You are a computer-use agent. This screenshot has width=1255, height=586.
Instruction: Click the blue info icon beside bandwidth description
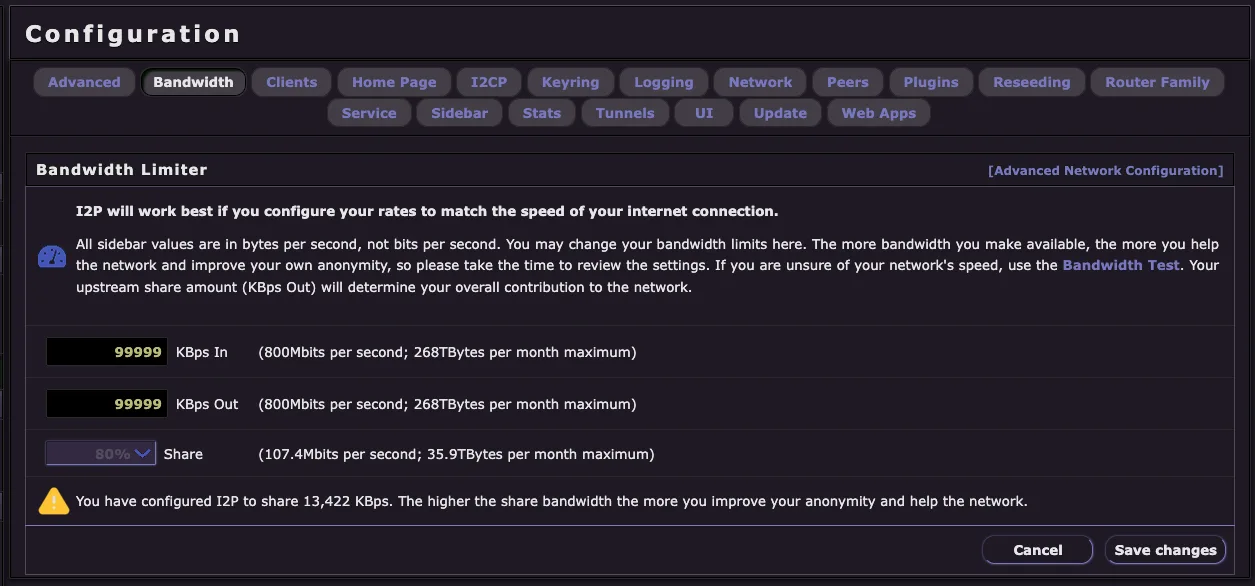(51, 257)
